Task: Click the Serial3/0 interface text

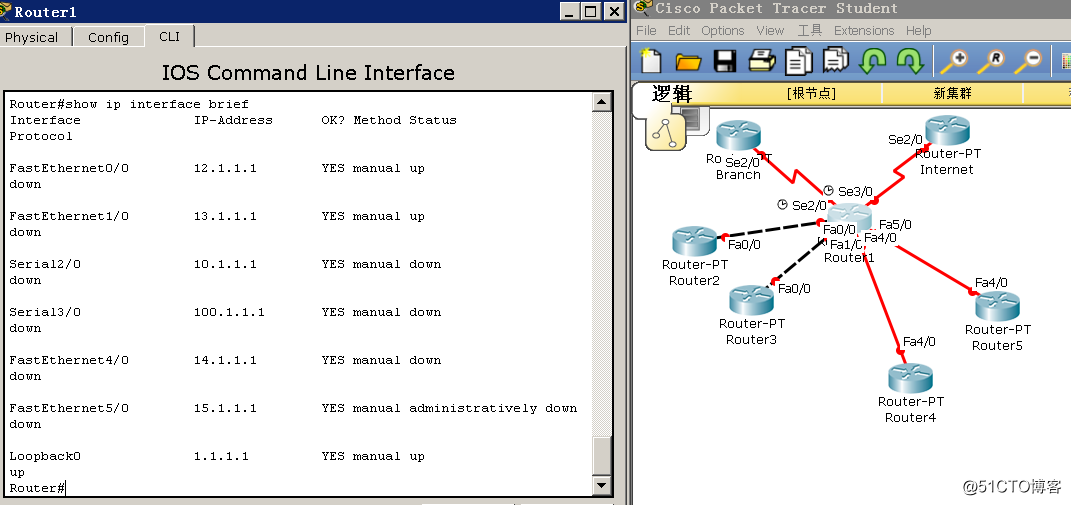Action: click(45, 312)
